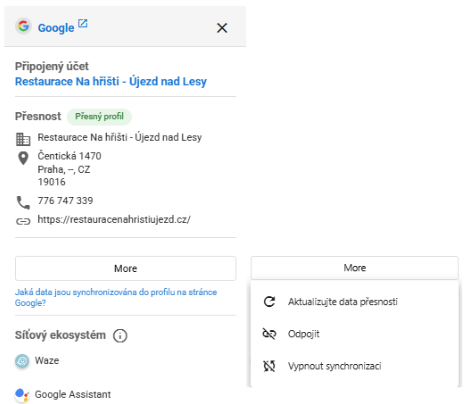Open the Jaká data jsou synchronizována link

pos(116,297)
